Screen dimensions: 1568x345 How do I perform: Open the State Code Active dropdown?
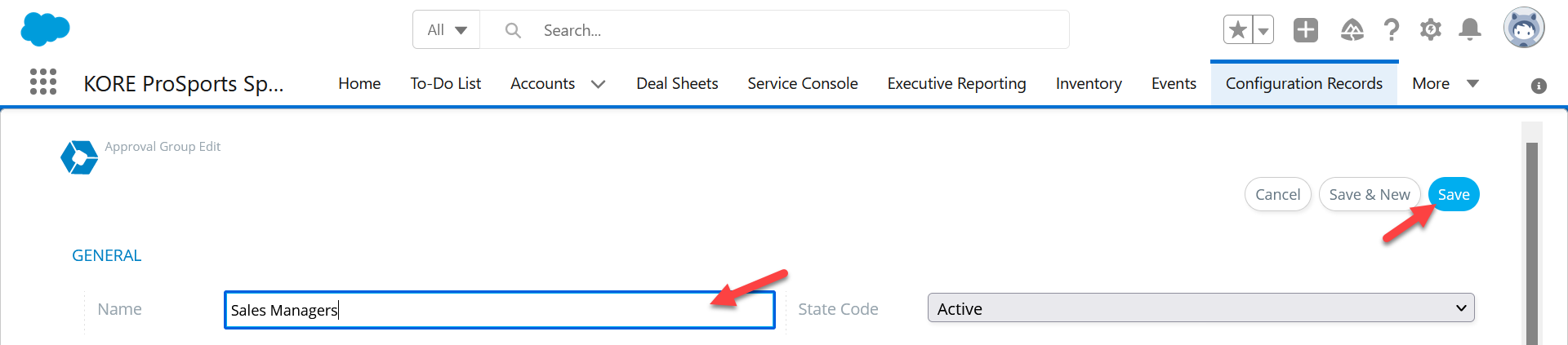tap(1200, 308)
